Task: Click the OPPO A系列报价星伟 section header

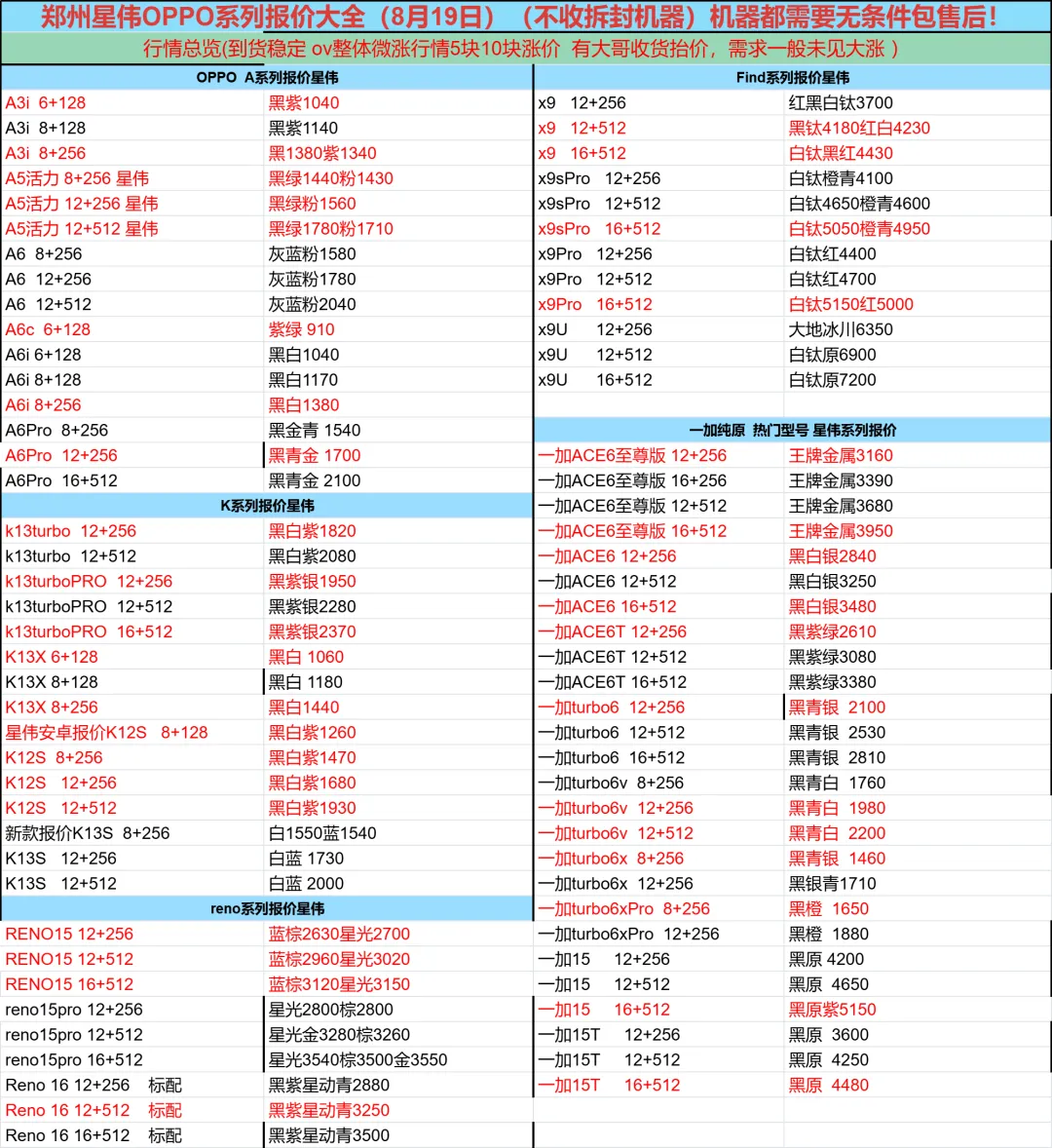Action: pos(267,78)
